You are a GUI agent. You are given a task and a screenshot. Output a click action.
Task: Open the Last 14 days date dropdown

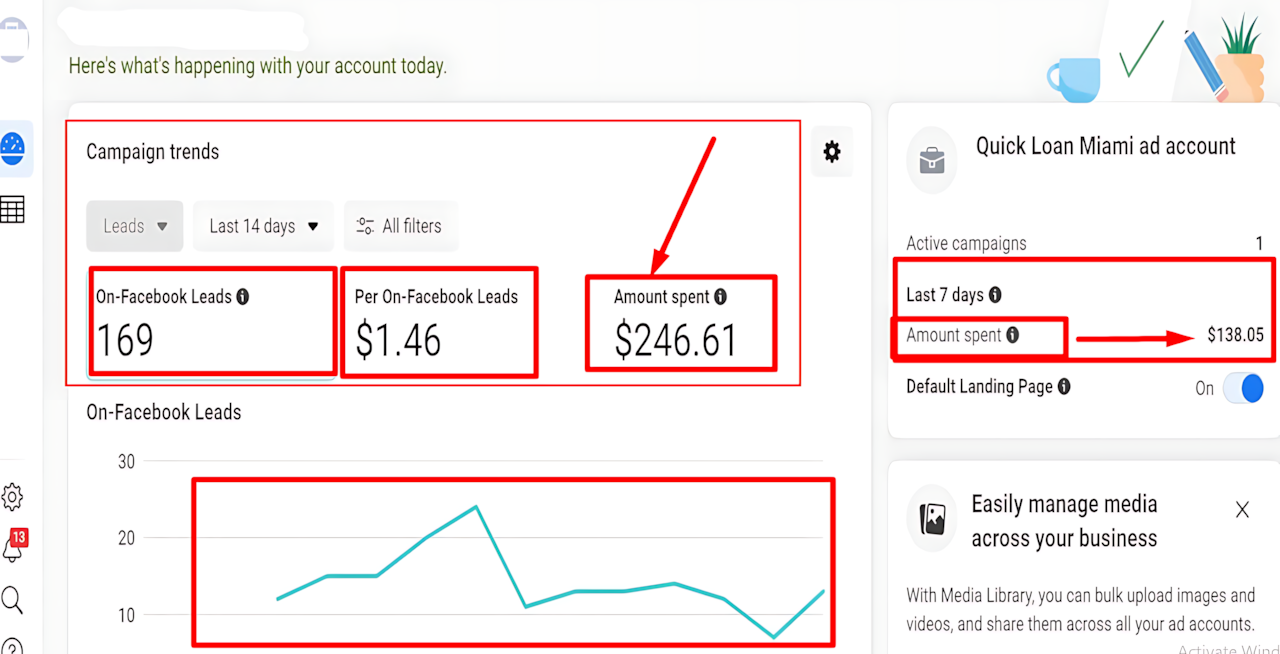[x=263, y=226]
